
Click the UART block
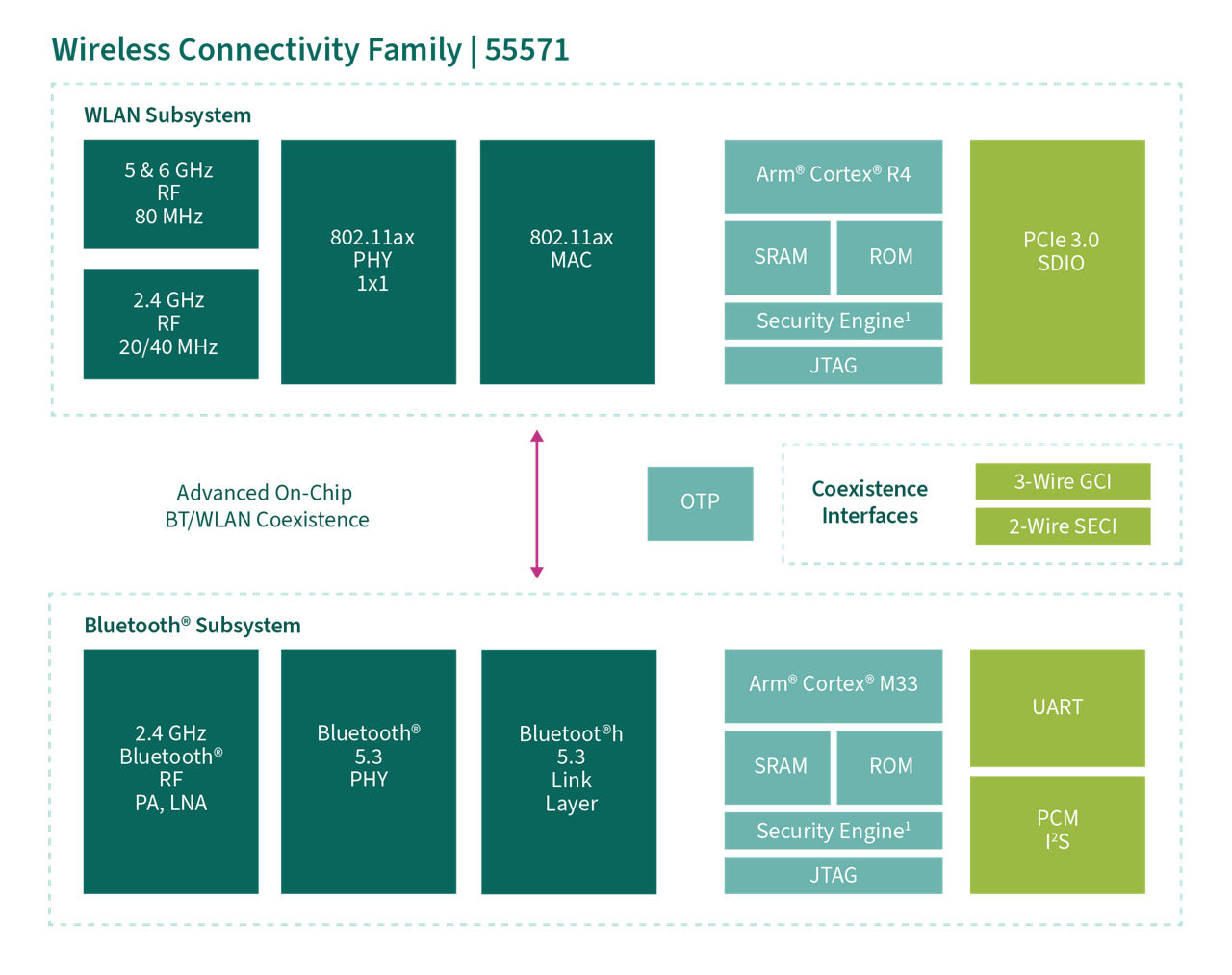coord(1058,708)
